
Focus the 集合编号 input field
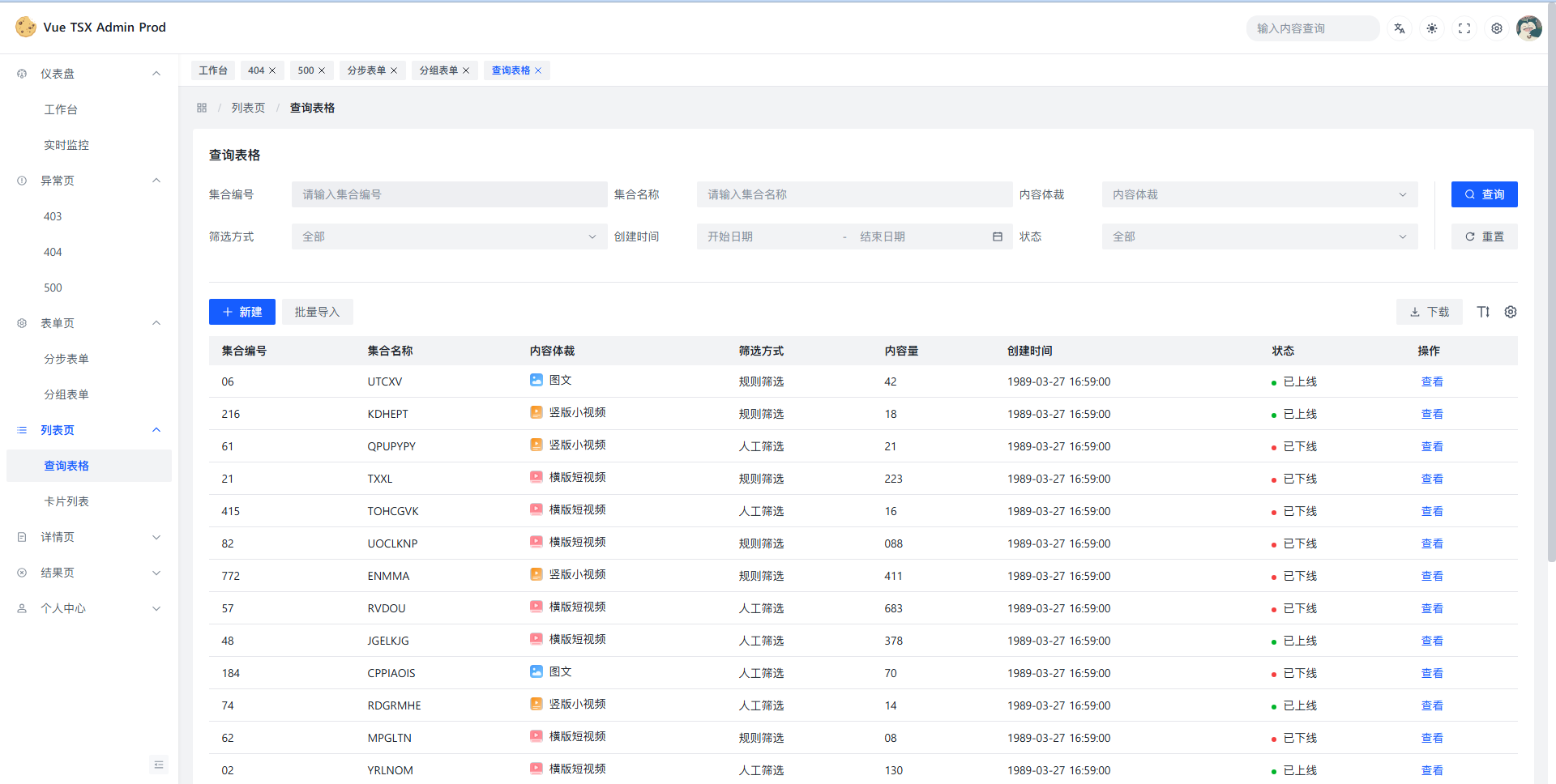(x=449, y=194)
